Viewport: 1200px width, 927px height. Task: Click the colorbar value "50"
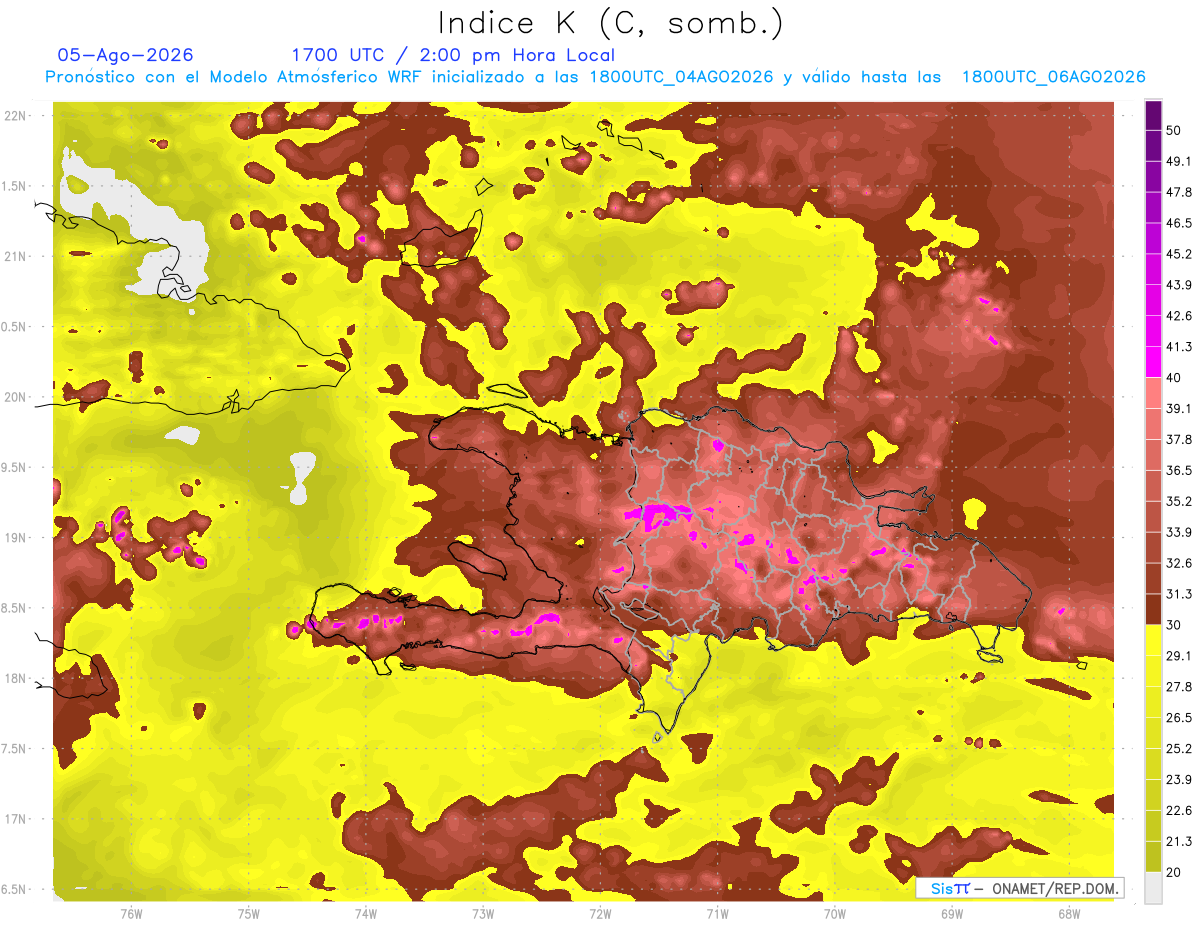[1174, 129]
